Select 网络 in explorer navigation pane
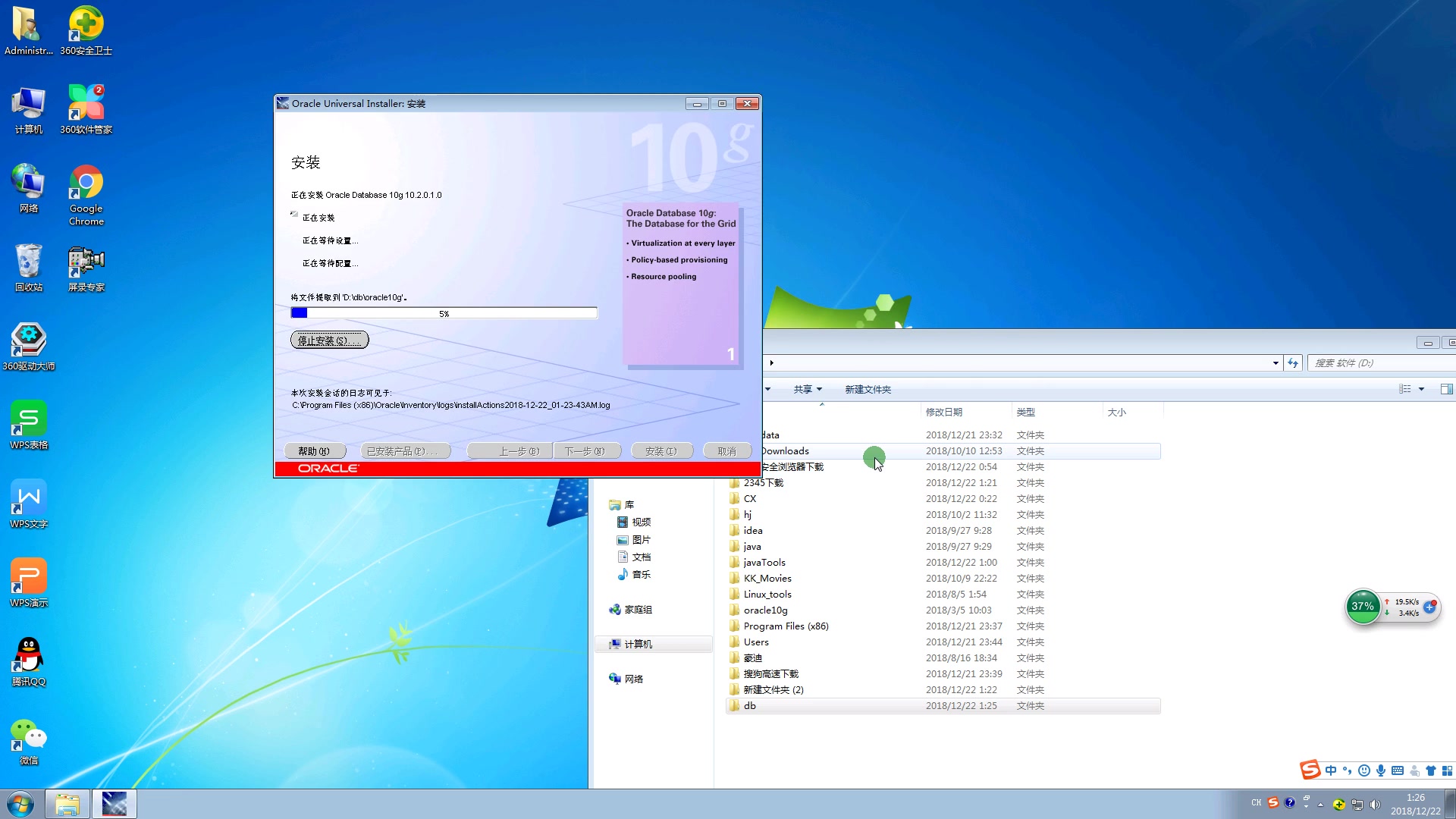Image resolution: width=1456 pixels, height=819 pixels. point(626,679)
